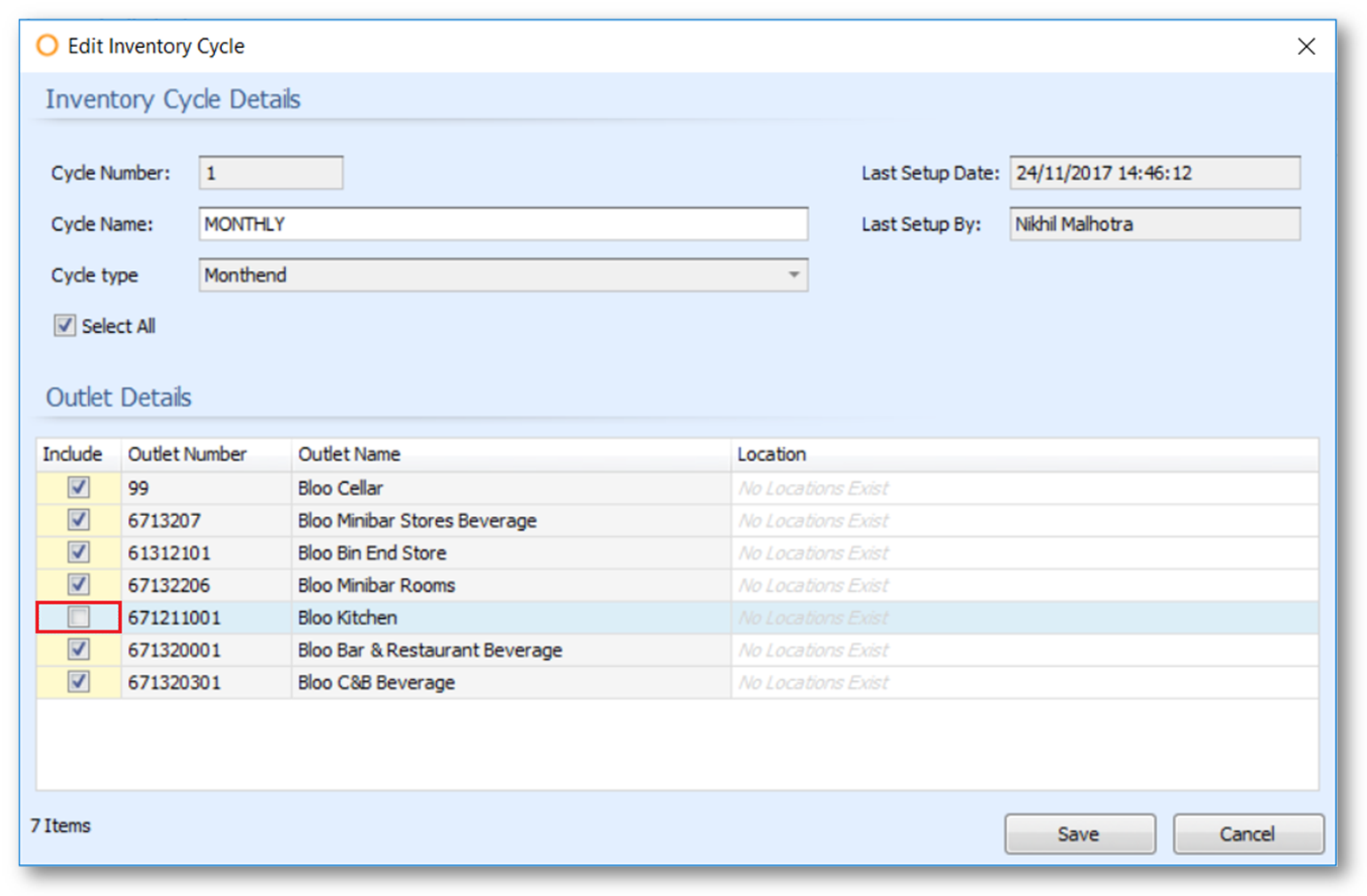Click the Cycle Number field
This screenshot has width=1367, height=896.
pos(270,173)
